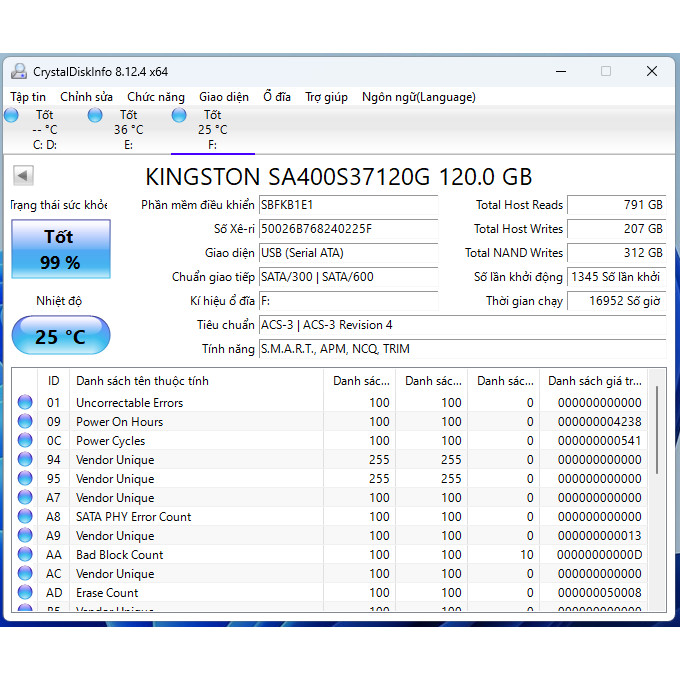Click the Tốt 99 % health status button
Viewport: 680px width, 680px height.
[x=61, y=249]
